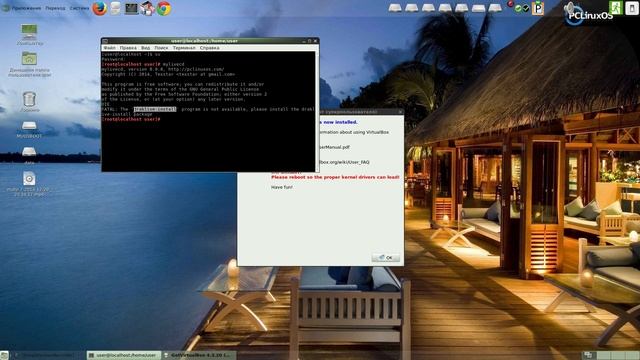Screen dimensions: 640x360
Task: Open terminal Поиск menu
Action: (161, 48)
